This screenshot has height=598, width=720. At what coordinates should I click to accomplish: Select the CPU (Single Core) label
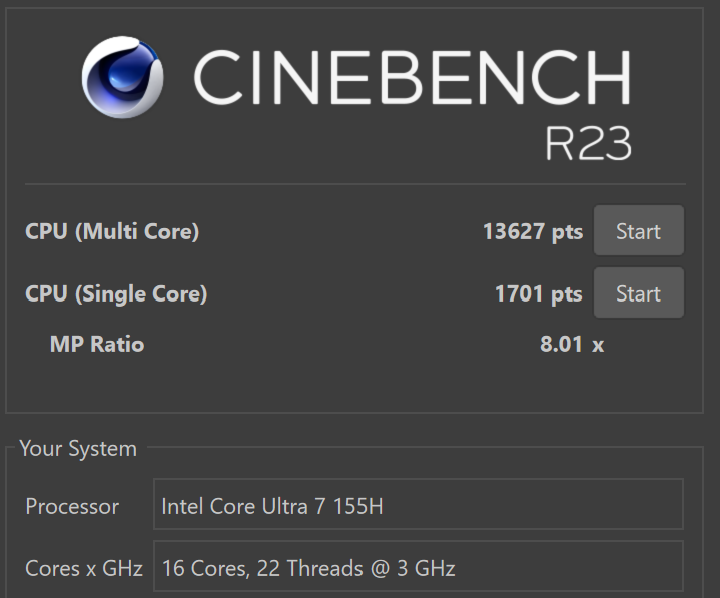click(116, 293)
